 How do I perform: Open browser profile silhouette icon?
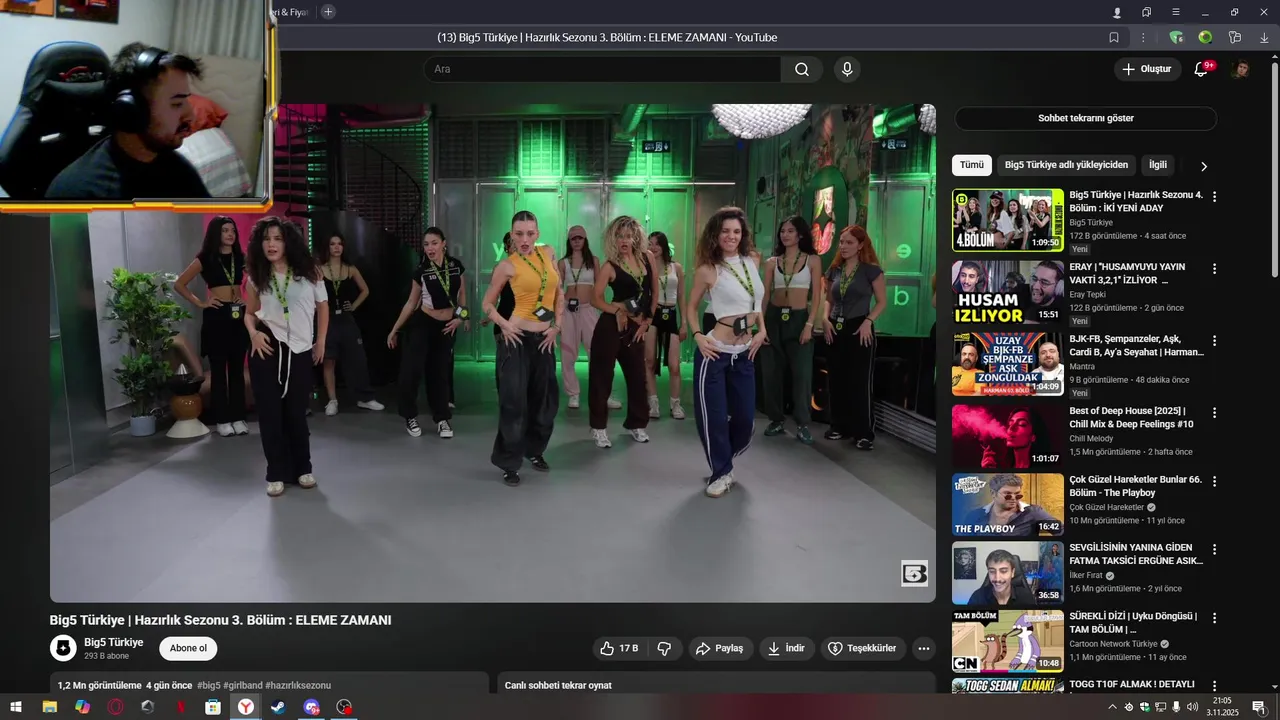(1117, 12)
